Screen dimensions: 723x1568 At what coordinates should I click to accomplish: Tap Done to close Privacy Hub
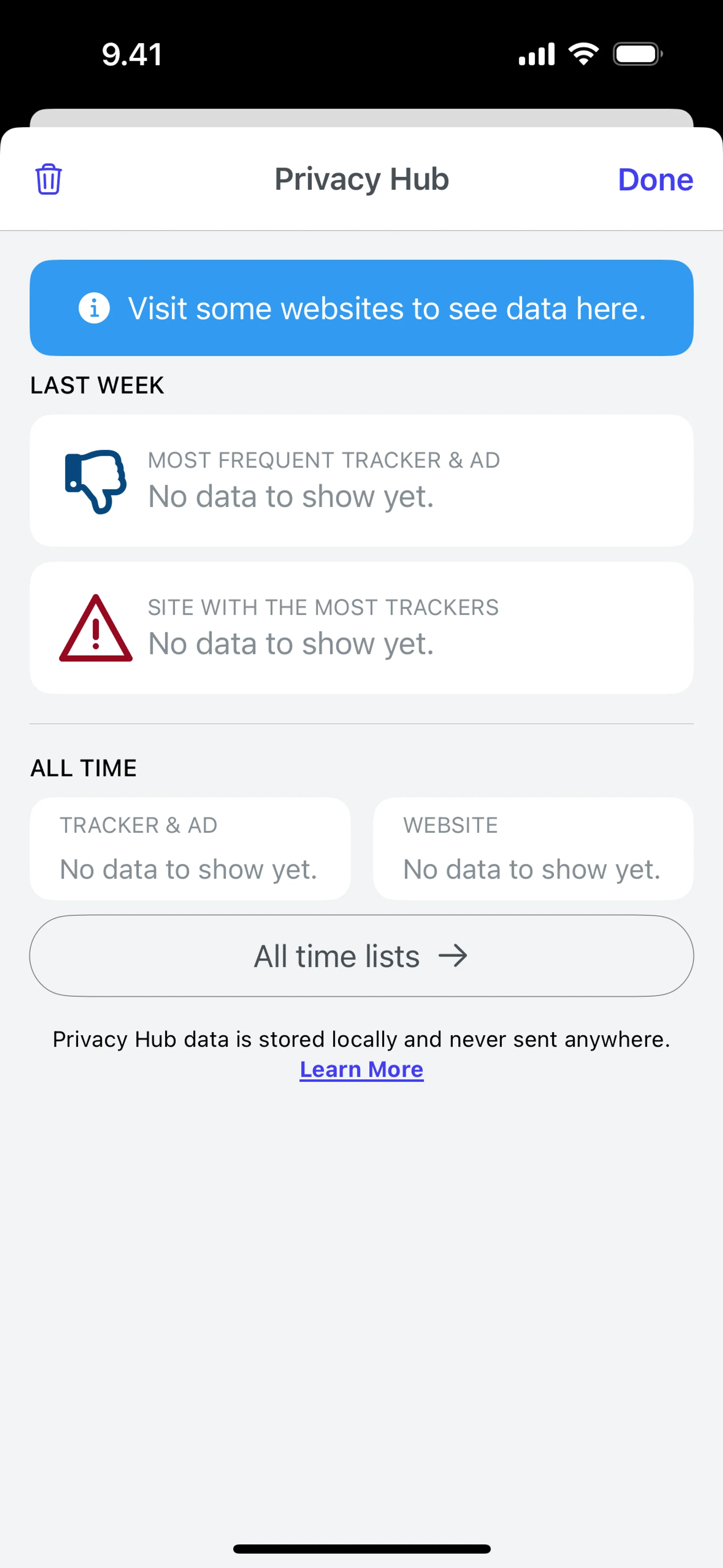[x=656, y=180]
